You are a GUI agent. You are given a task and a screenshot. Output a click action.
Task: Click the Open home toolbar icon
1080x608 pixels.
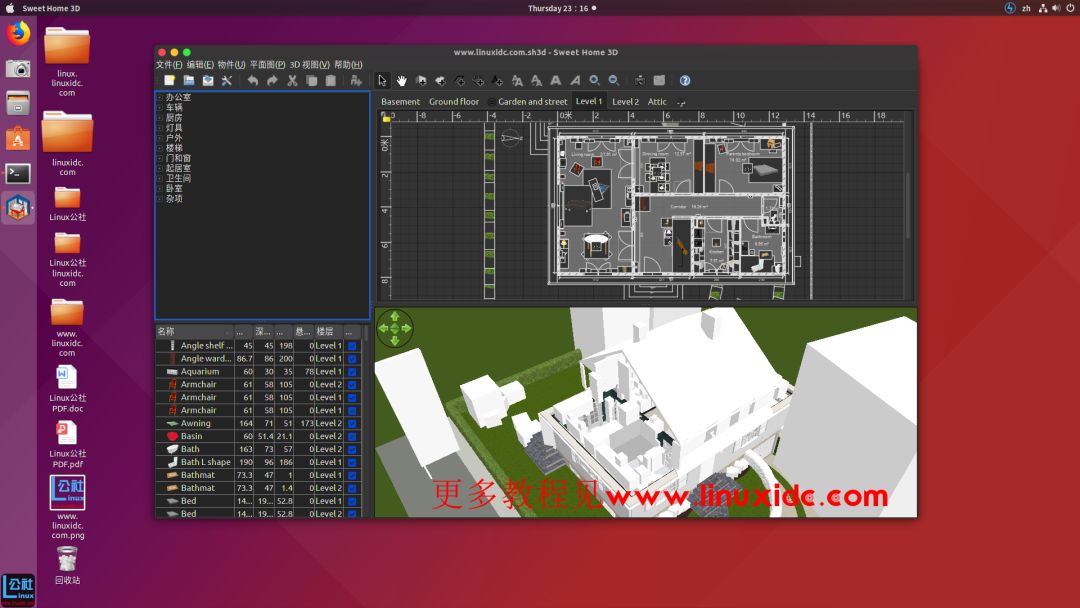pos(189,81)
